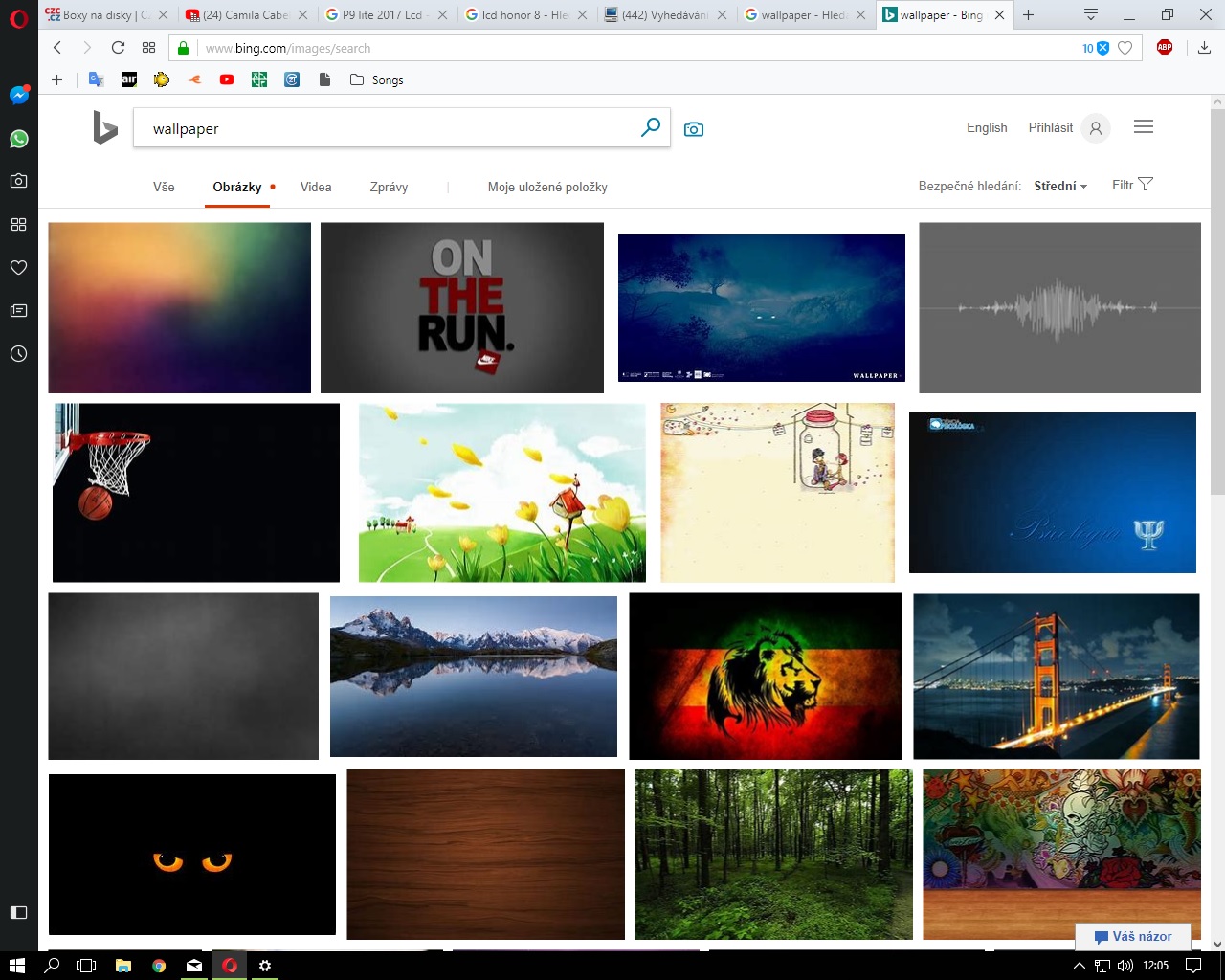Open the 'Filtr' filter options
The width and height of the screenshot is (1225, 980).
(1132, 185)
